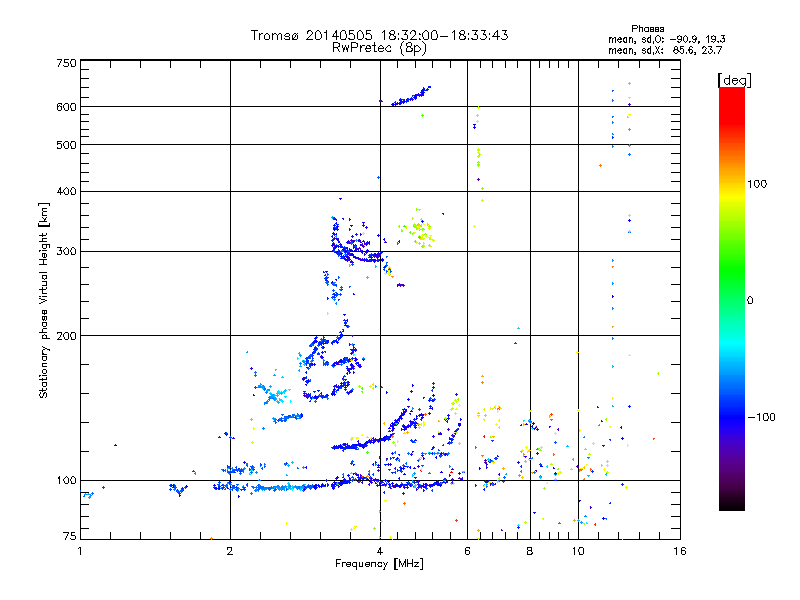Select the 'mean, sd,O: -90.9, 19.3' line
The image size is (800, 600).
click(666, 39)
